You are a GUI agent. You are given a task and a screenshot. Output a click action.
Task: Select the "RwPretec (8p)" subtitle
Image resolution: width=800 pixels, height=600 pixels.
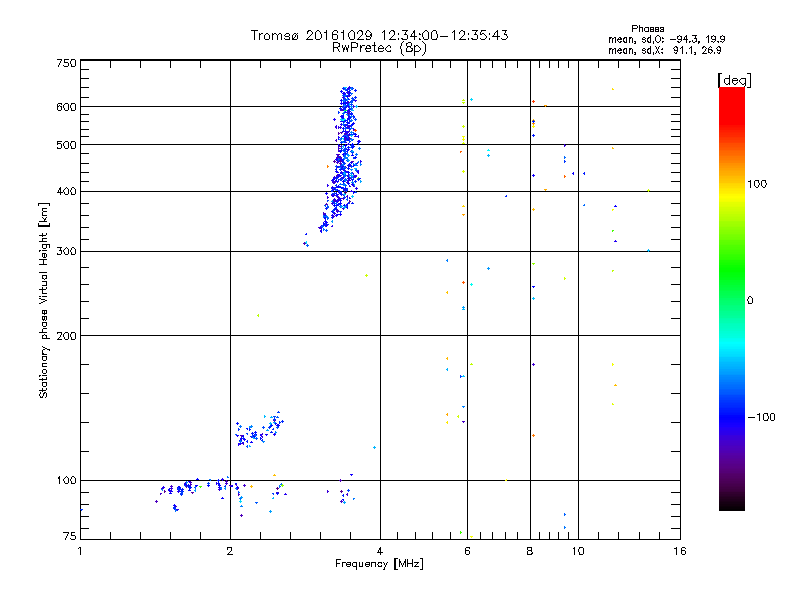tap(379, 48)
